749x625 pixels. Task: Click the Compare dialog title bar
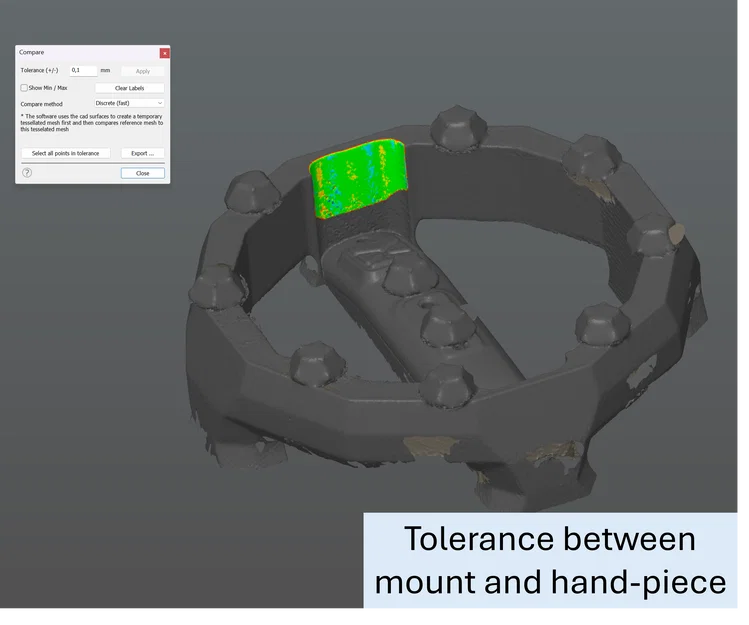[x=88, y=53]
